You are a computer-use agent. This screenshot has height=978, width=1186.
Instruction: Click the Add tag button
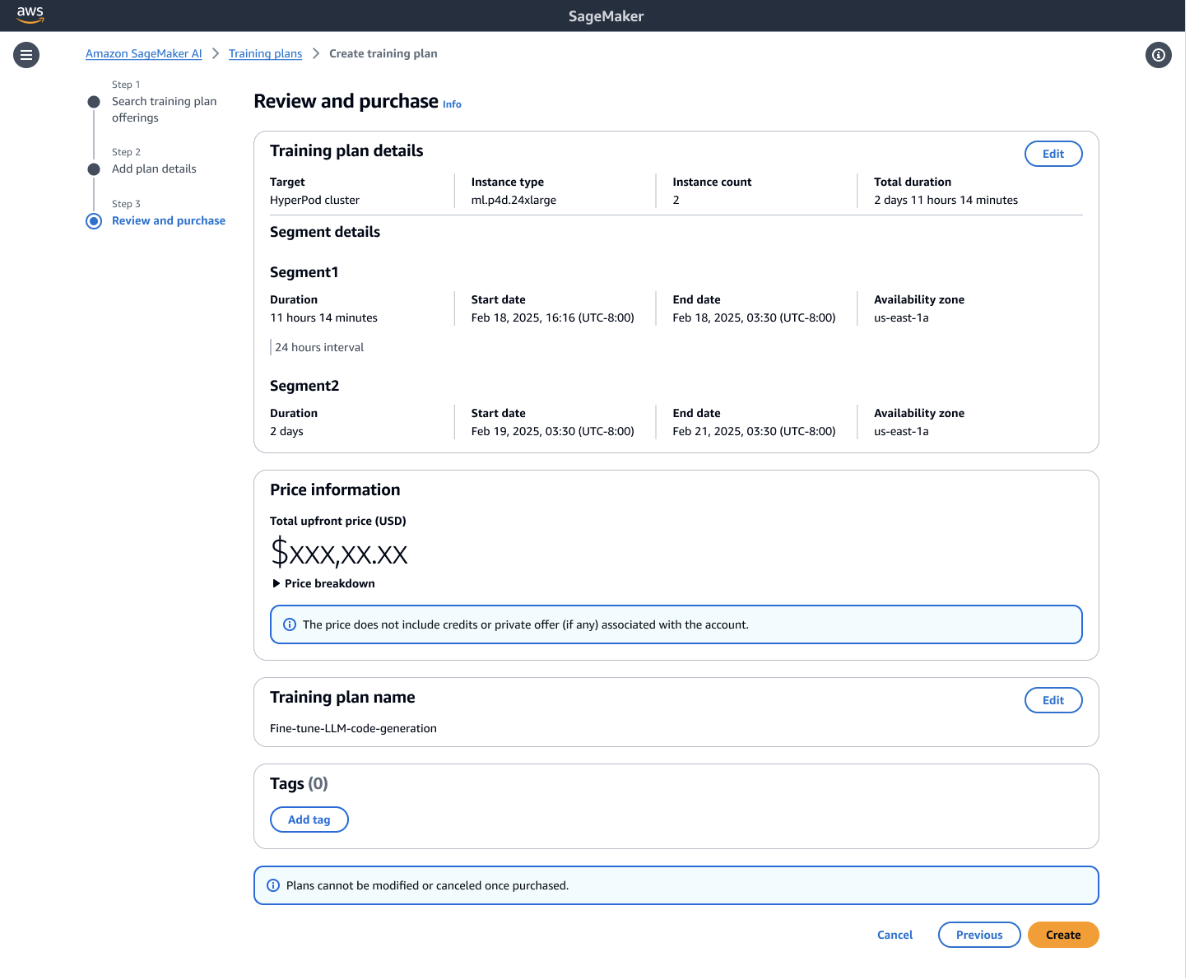tap(309, 820)
